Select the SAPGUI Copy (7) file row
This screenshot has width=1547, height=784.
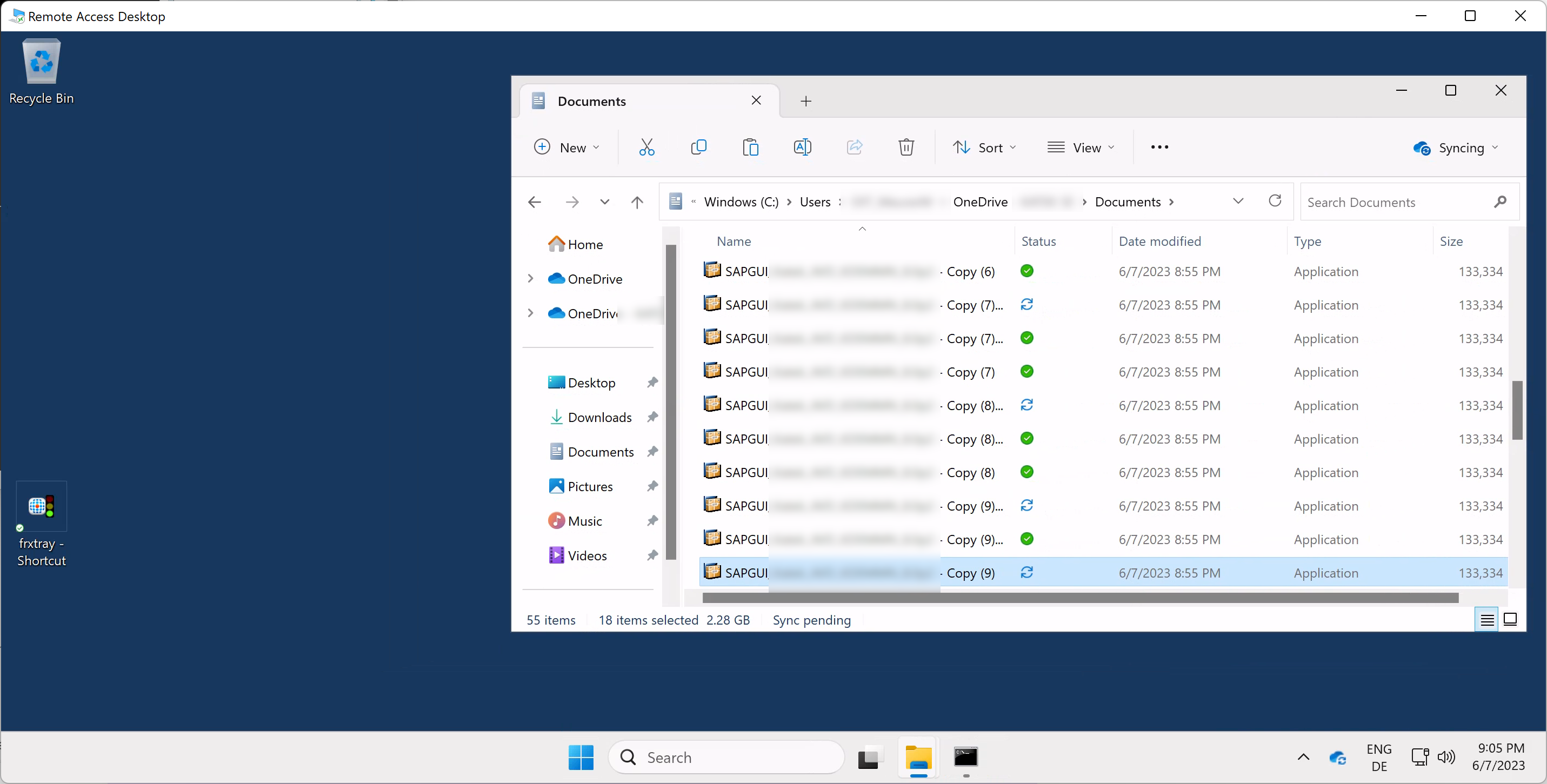tap(1103, 372)
